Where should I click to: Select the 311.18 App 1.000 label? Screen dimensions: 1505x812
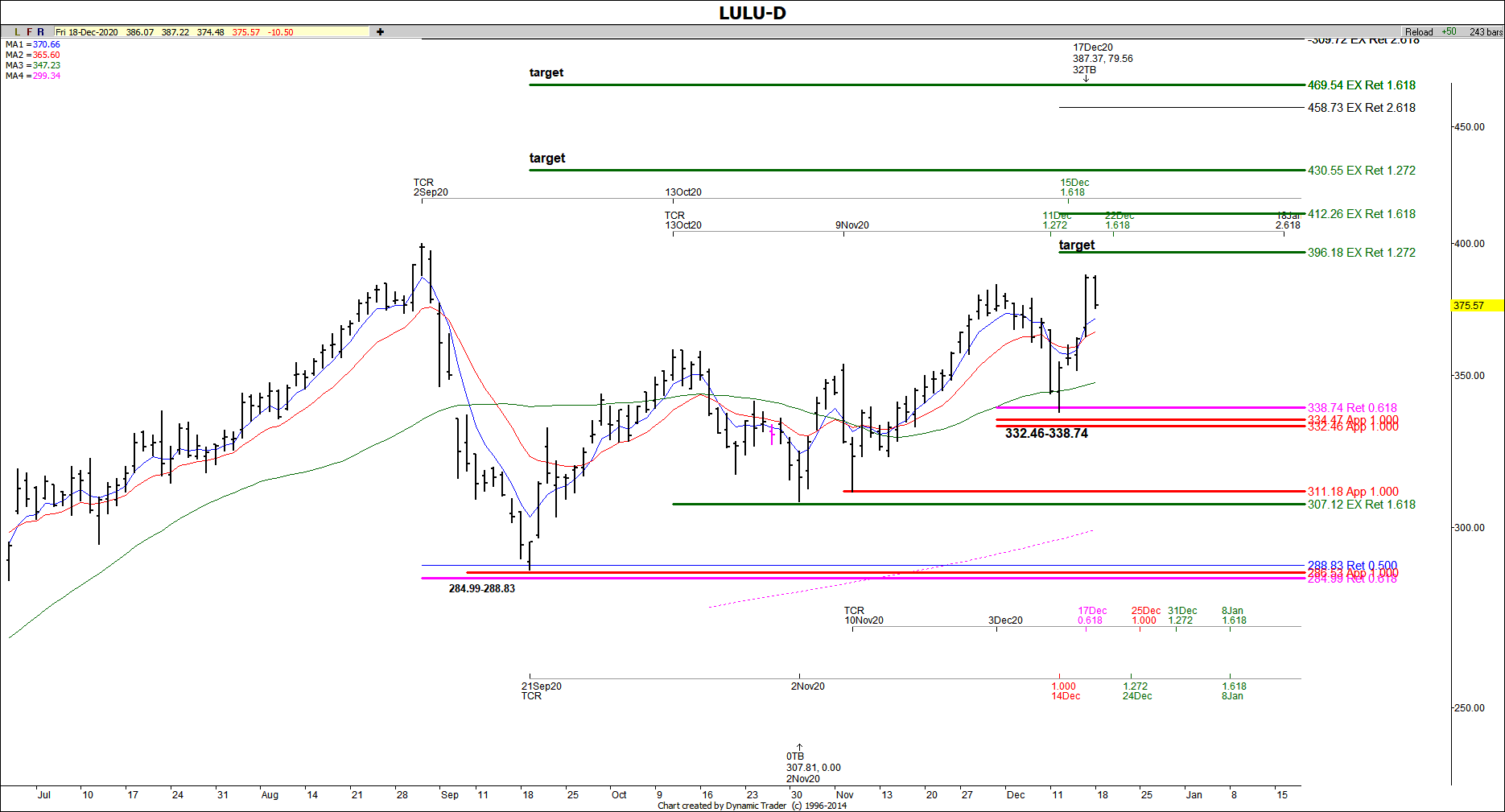1353,492
